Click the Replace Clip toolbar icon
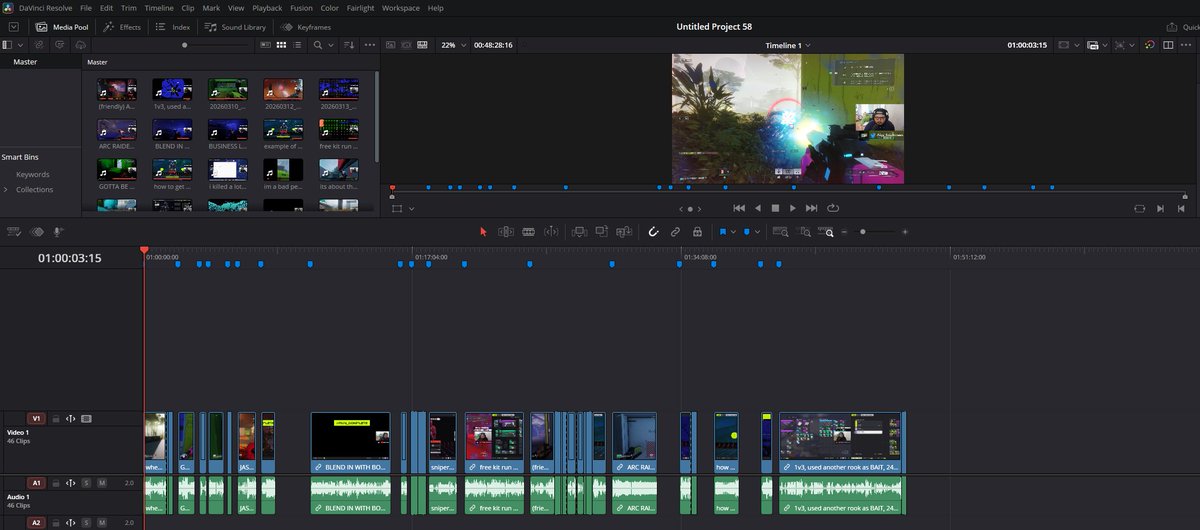This screenshot has height=530, width=1200. 624,231
